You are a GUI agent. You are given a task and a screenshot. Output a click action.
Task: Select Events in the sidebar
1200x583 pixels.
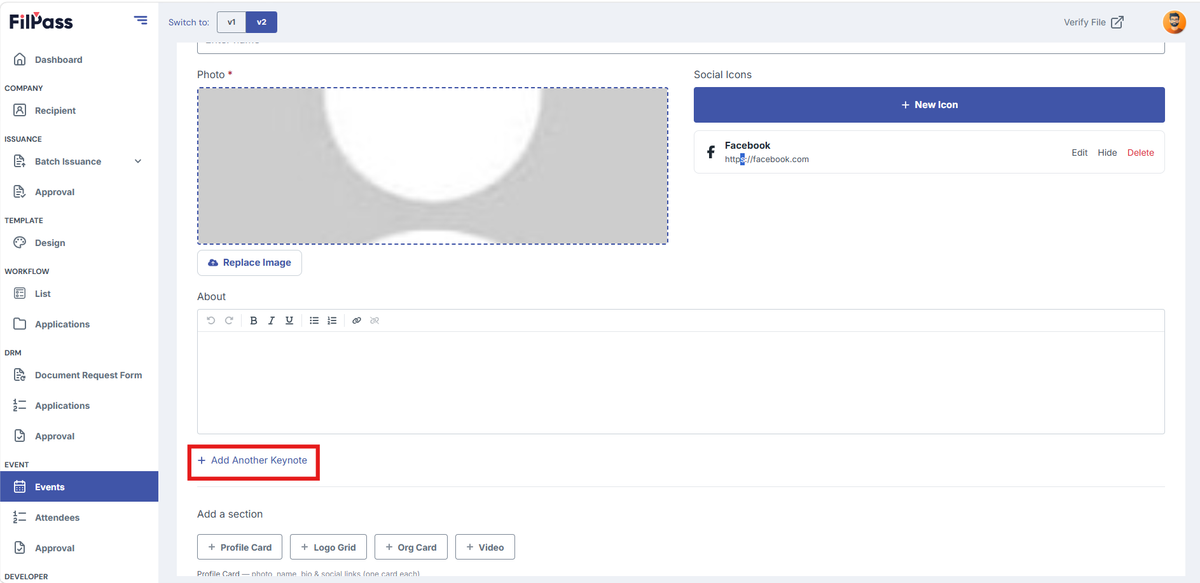pos(79,487)
